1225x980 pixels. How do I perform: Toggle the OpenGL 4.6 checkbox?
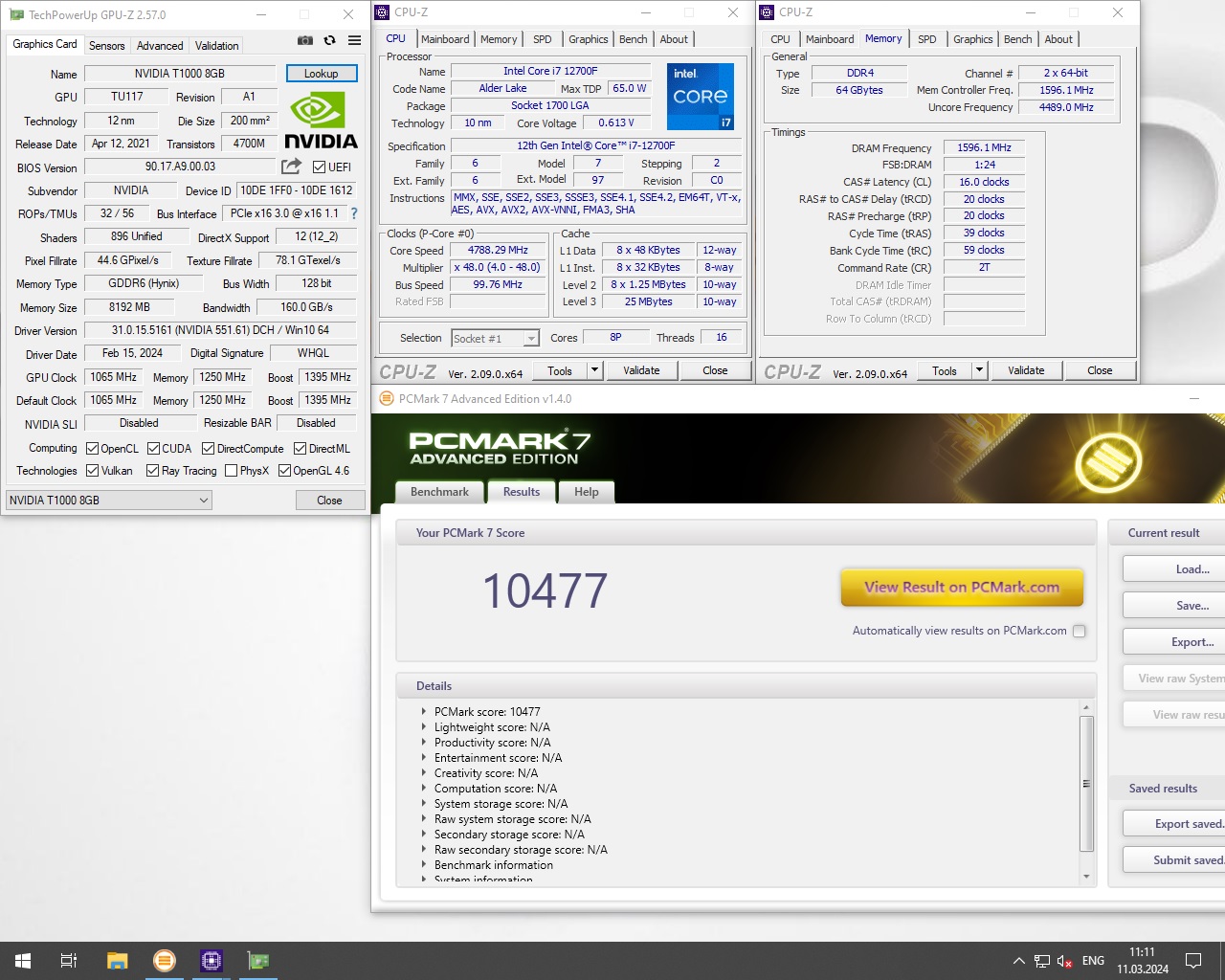click(x=284, y=470)
